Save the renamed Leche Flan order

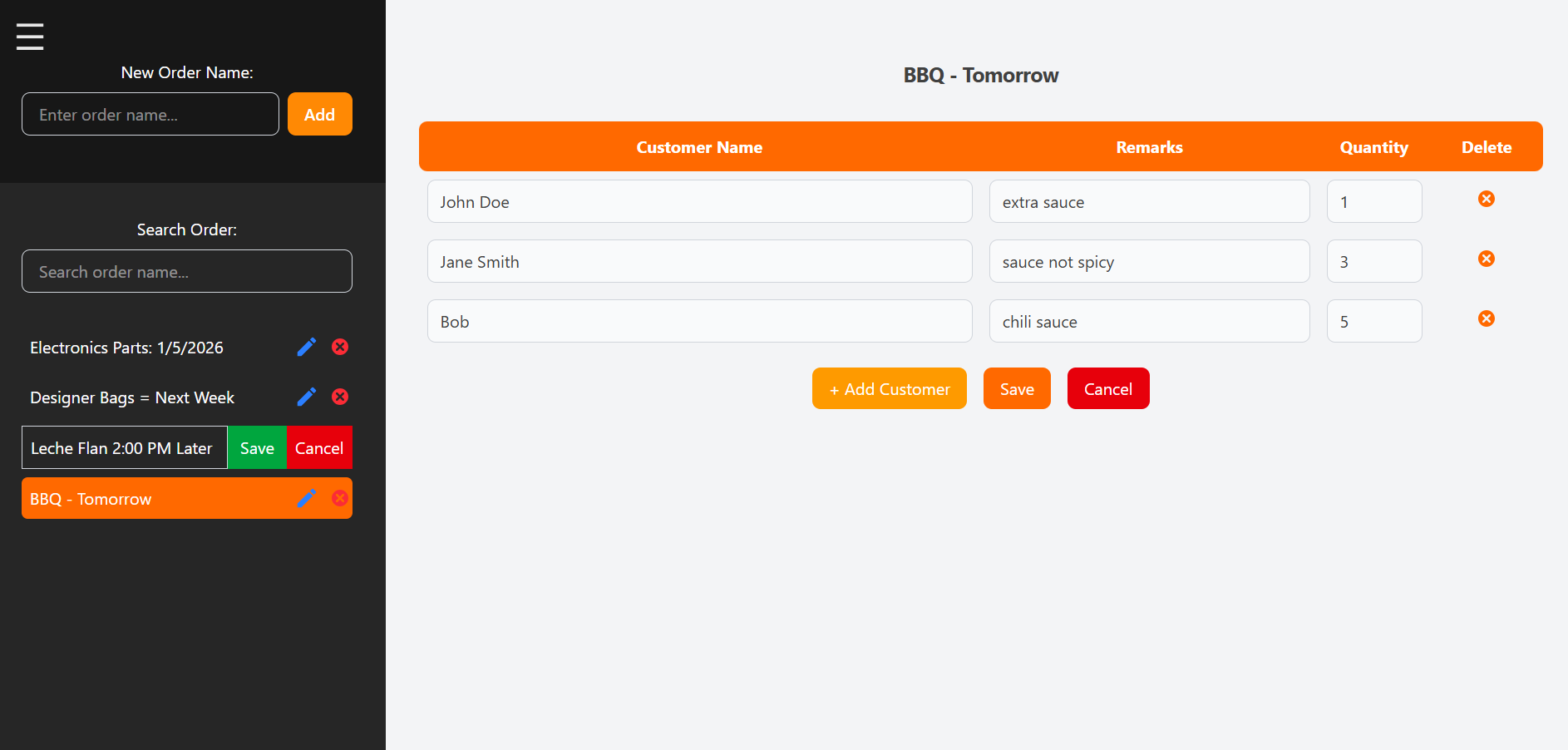pos(257,447)
